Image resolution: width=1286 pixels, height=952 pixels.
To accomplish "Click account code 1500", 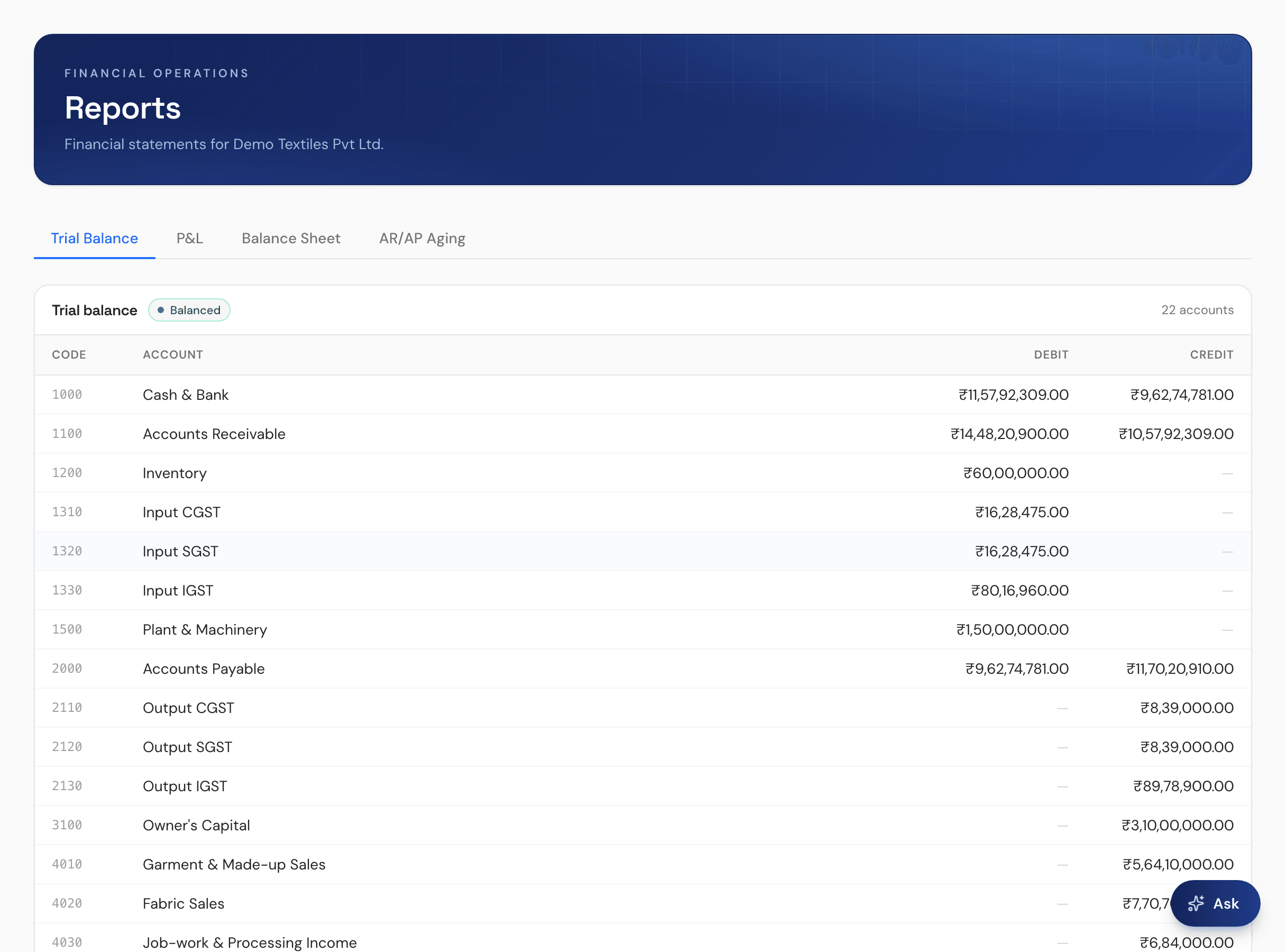I will point(67,630).
